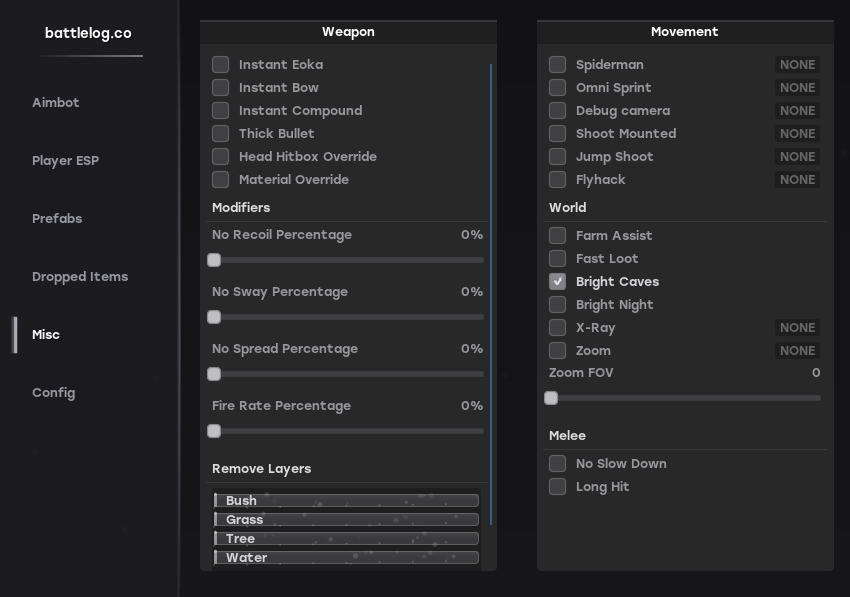The image size is (850, 597).
Task: Enable Fast Loot
Action: [557, 258]
